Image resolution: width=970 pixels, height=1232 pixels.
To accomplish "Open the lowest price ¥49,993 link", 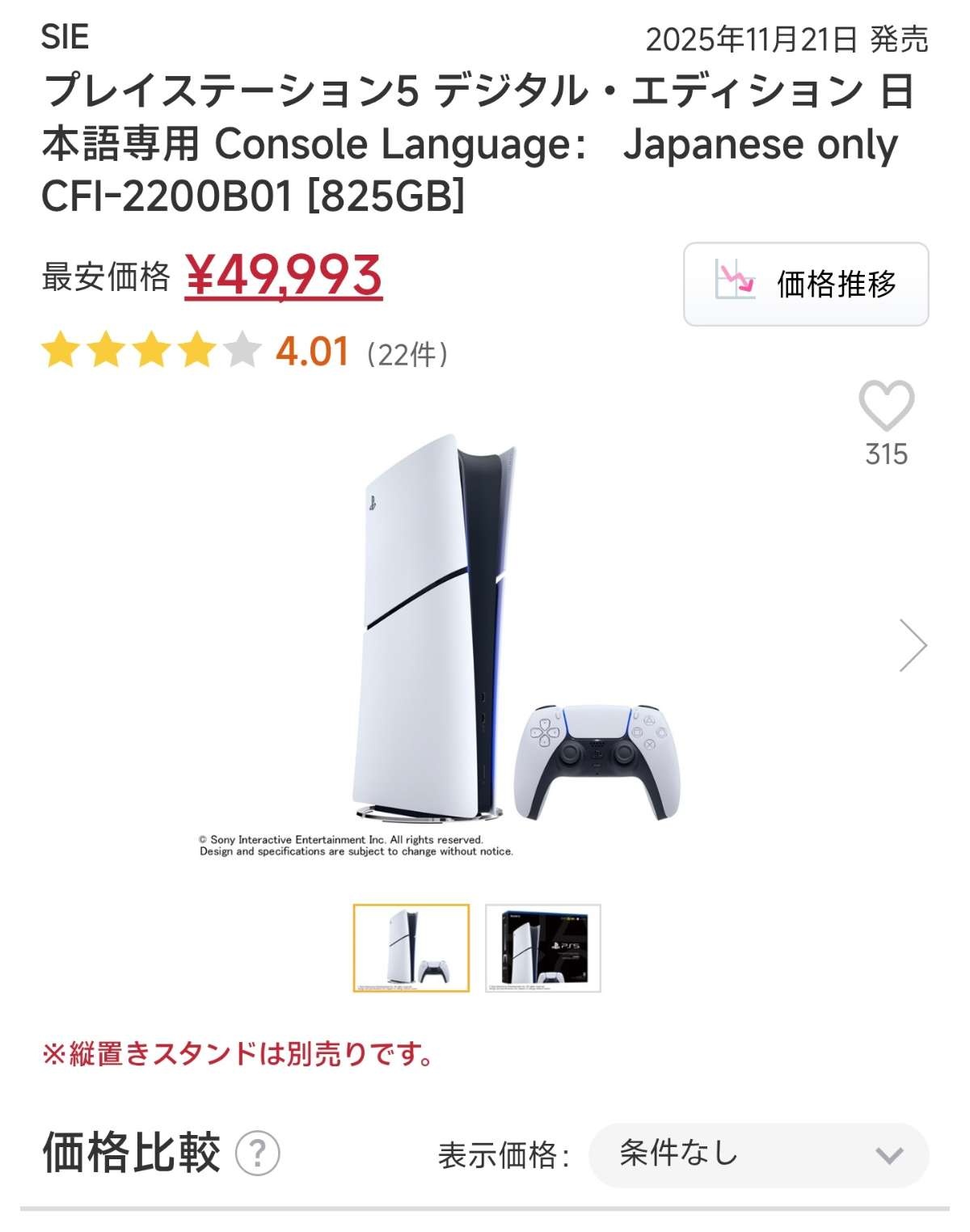I will tap(284, 276).
